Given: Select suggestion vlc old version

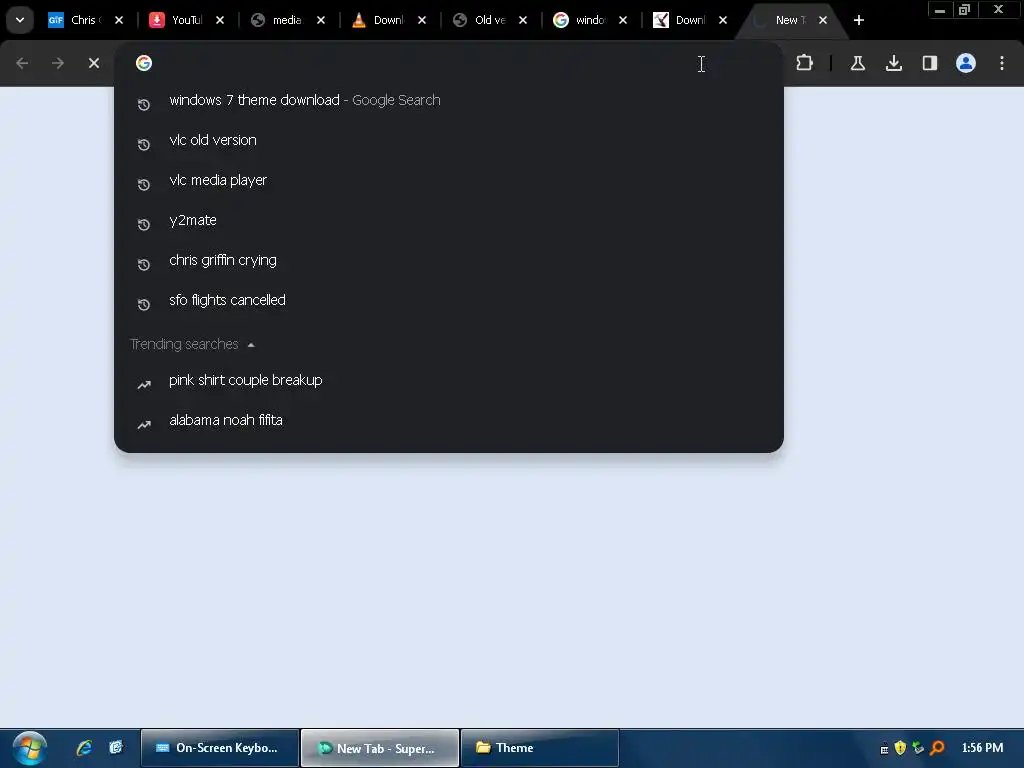Looking at the screenshot, I should [449, 140].
